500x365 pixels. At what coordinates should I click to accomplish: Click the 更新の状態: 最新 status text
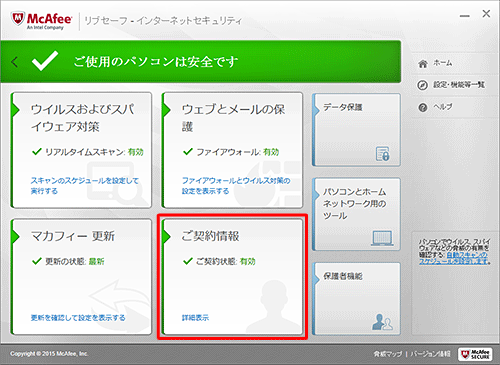(75, 261)
